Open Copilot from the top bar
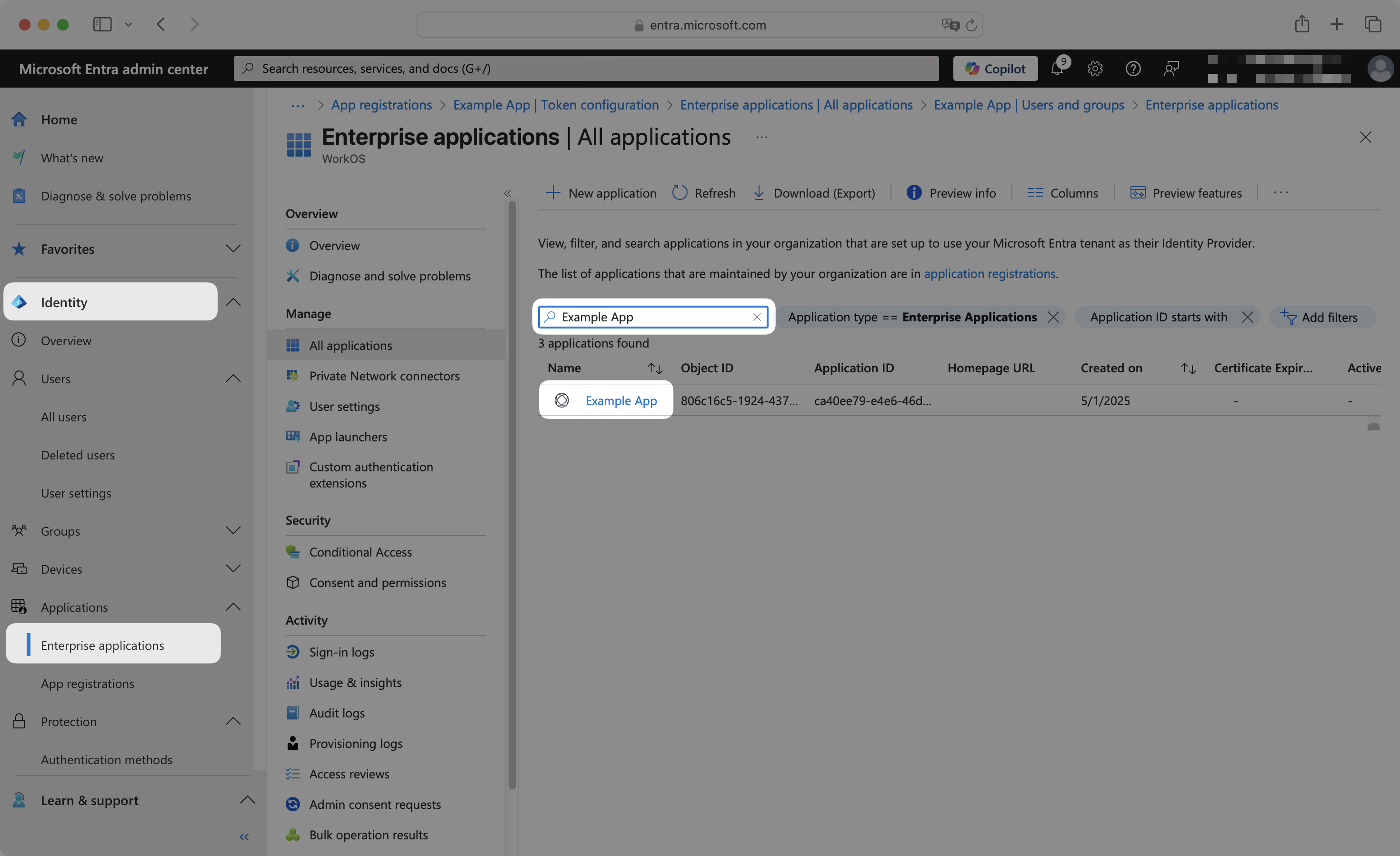This screenshot has height=856, width=1400. pos(995,68)
